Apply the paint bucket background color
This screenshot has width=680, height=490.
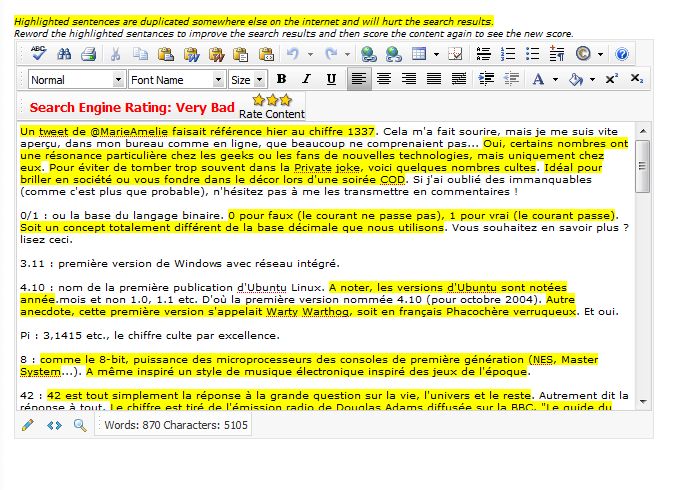click(575, 79)
